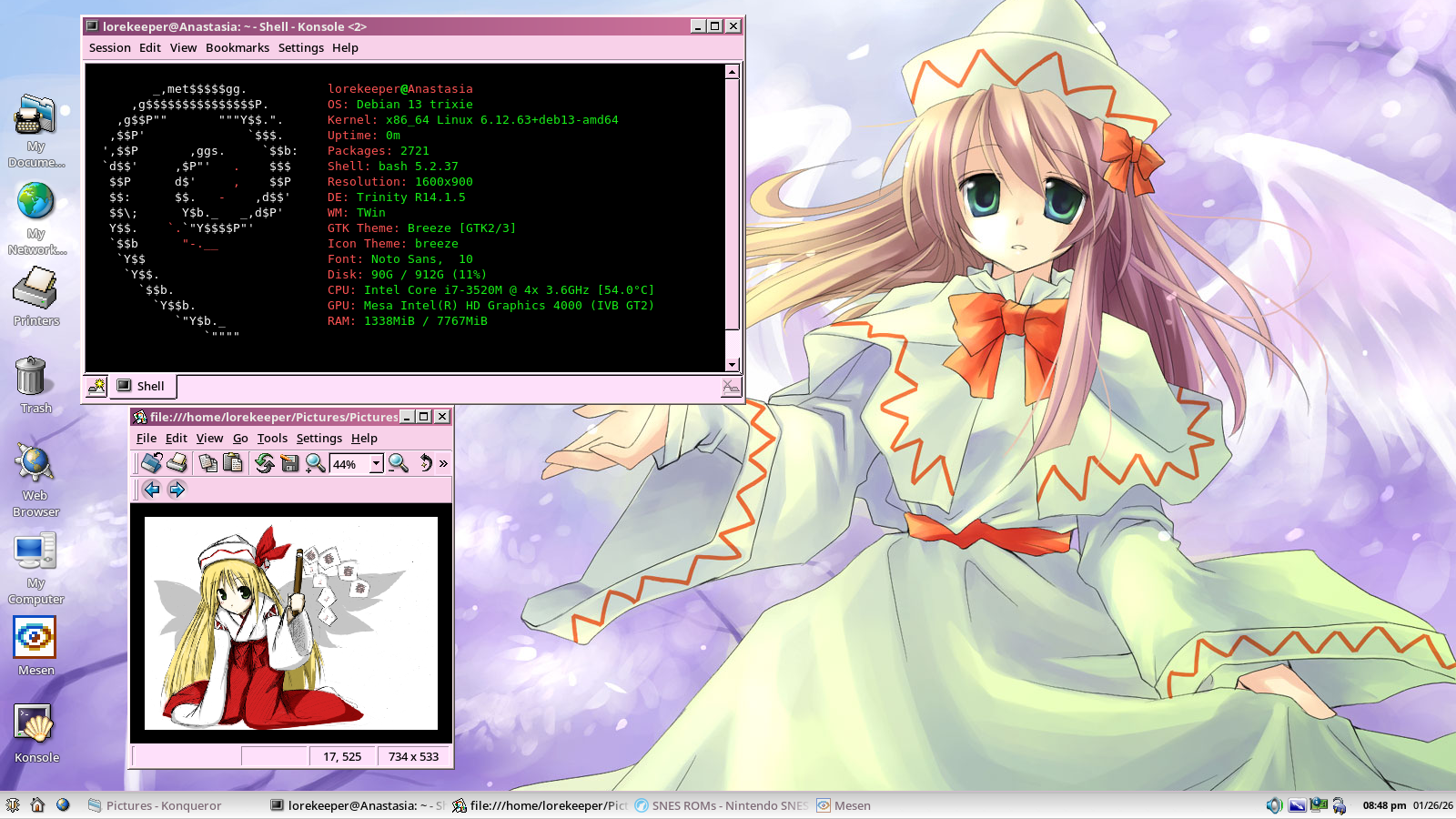Click the save-as floppy icon in image viewer
This screenshot has width=1456, height=819.
click(289, 463)
